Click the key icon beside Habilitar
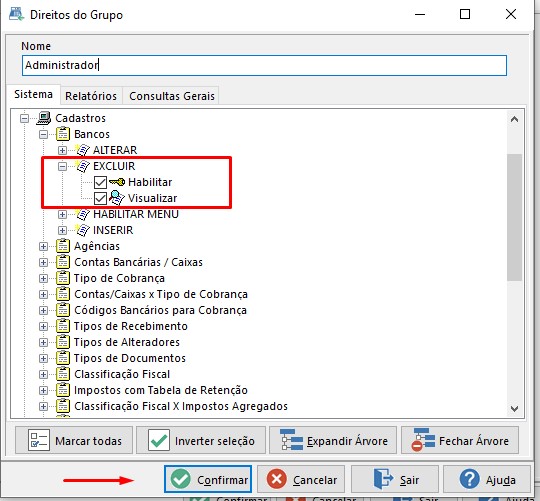 click(117, 182)
